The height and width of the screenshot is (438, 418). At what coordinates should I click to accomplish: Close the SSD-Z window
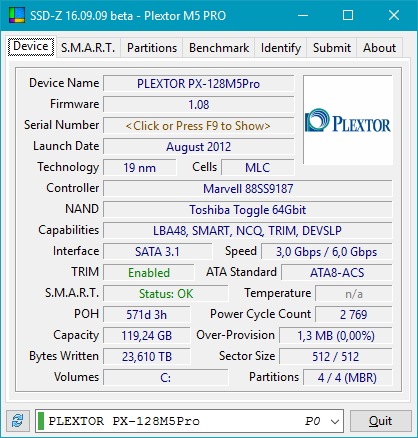pyautogui.click(x=394, y=15)
